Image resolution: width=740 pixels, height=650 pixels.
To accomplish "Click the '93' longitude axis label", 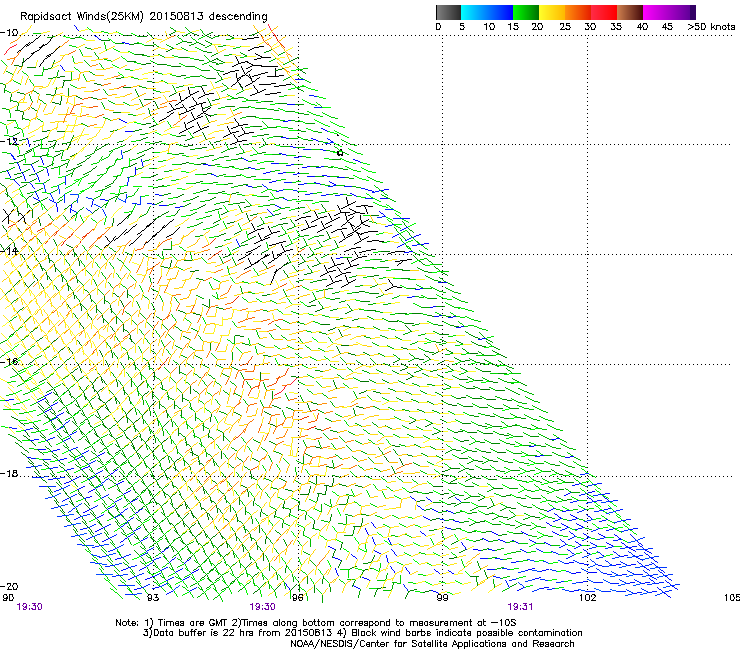I will pyautogui.click(x=152, y=598).
